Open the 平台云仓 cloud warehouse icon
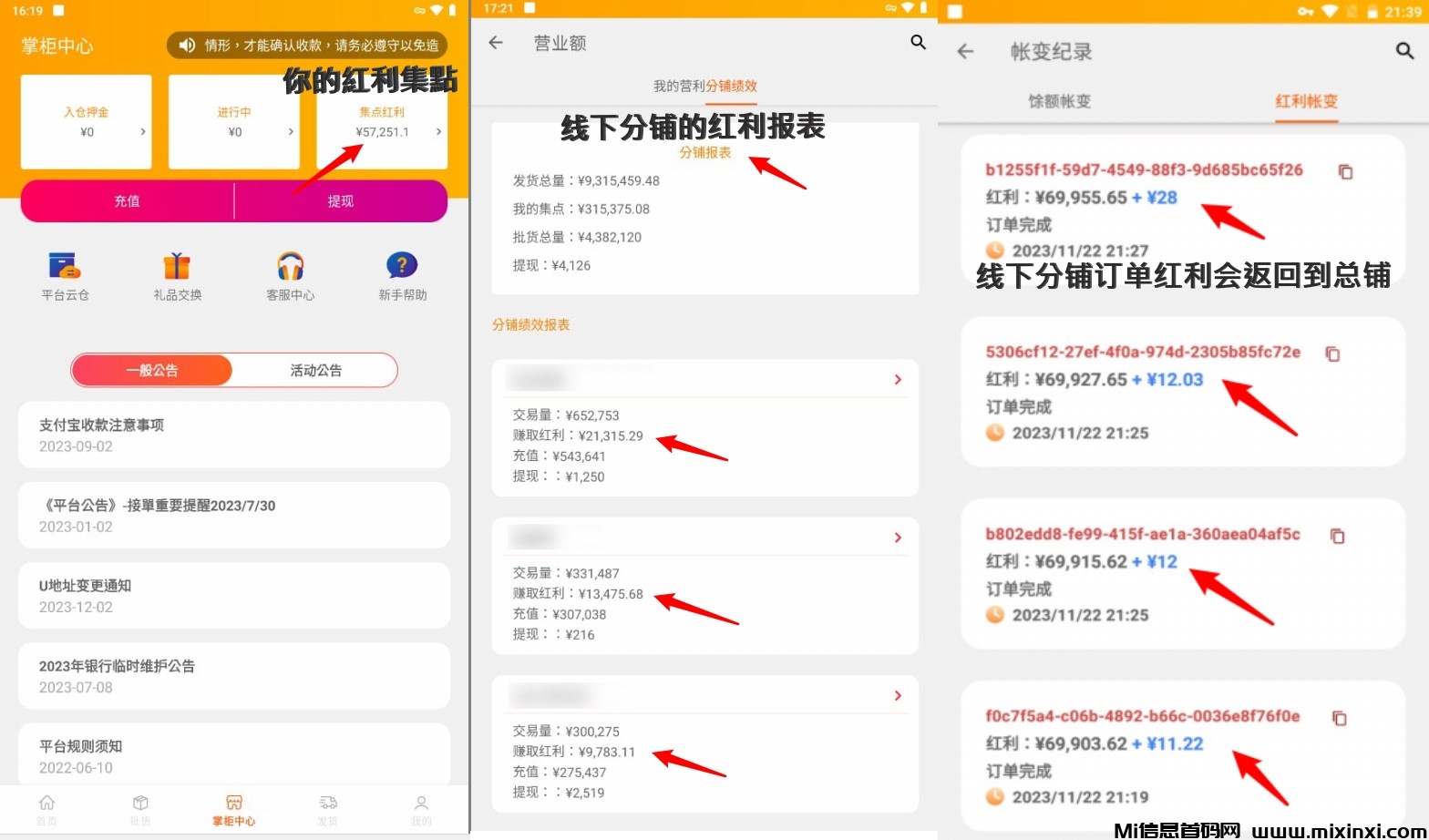This screenshot has width=1429, height=840. pyautogui.click(x=65, y=267)
